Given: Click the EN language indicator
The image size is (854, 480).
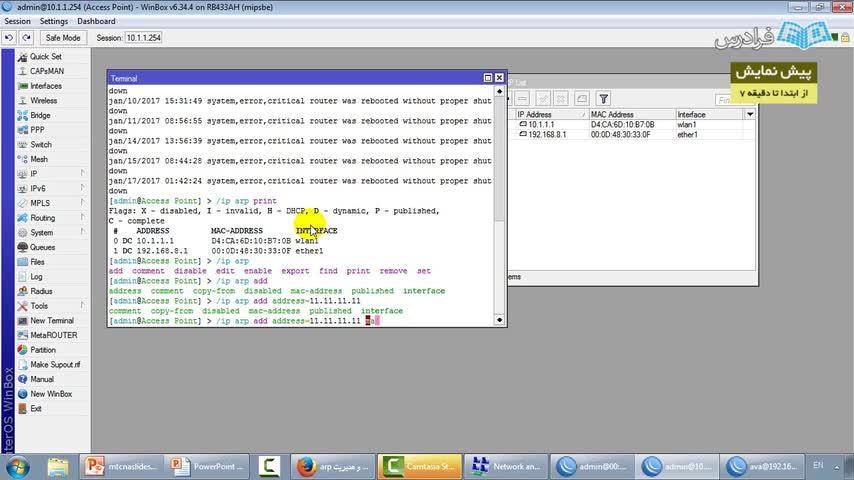Looking at the screenshot, I should [818, 465].
